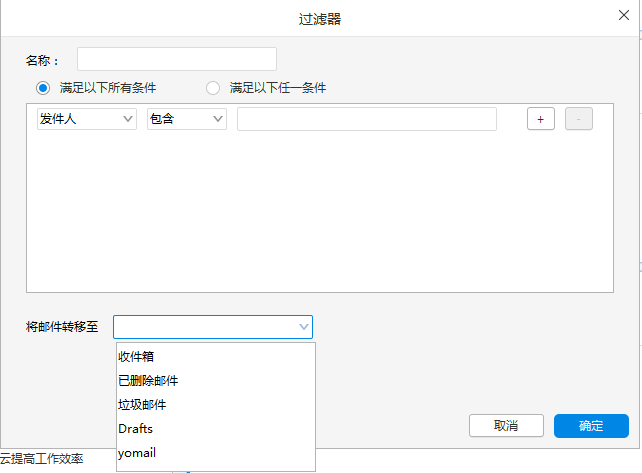Close the 过滤器 dialog with the X
The height and width of the screenshot is (473, 642).
(x=624, y=15)
